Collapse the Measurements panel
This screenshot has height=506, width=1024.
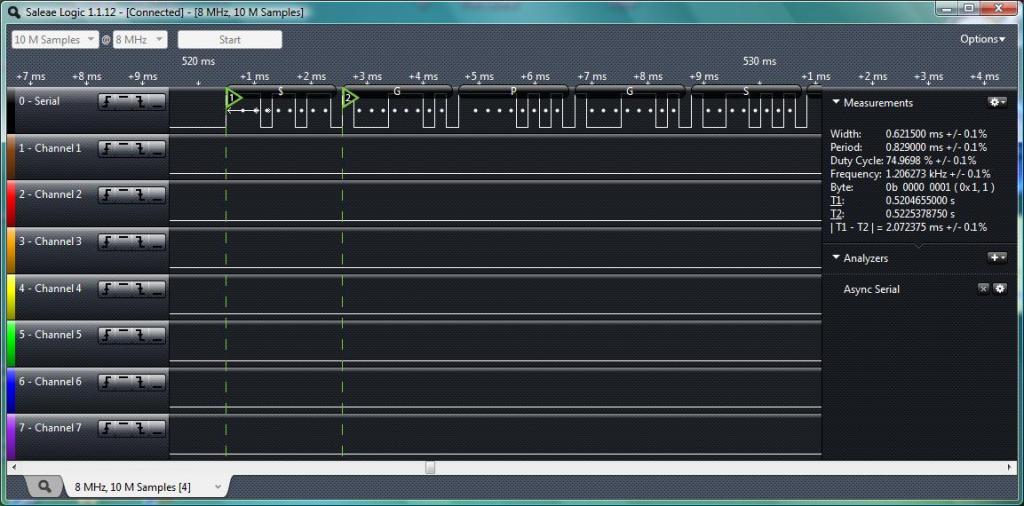point(836,103)
